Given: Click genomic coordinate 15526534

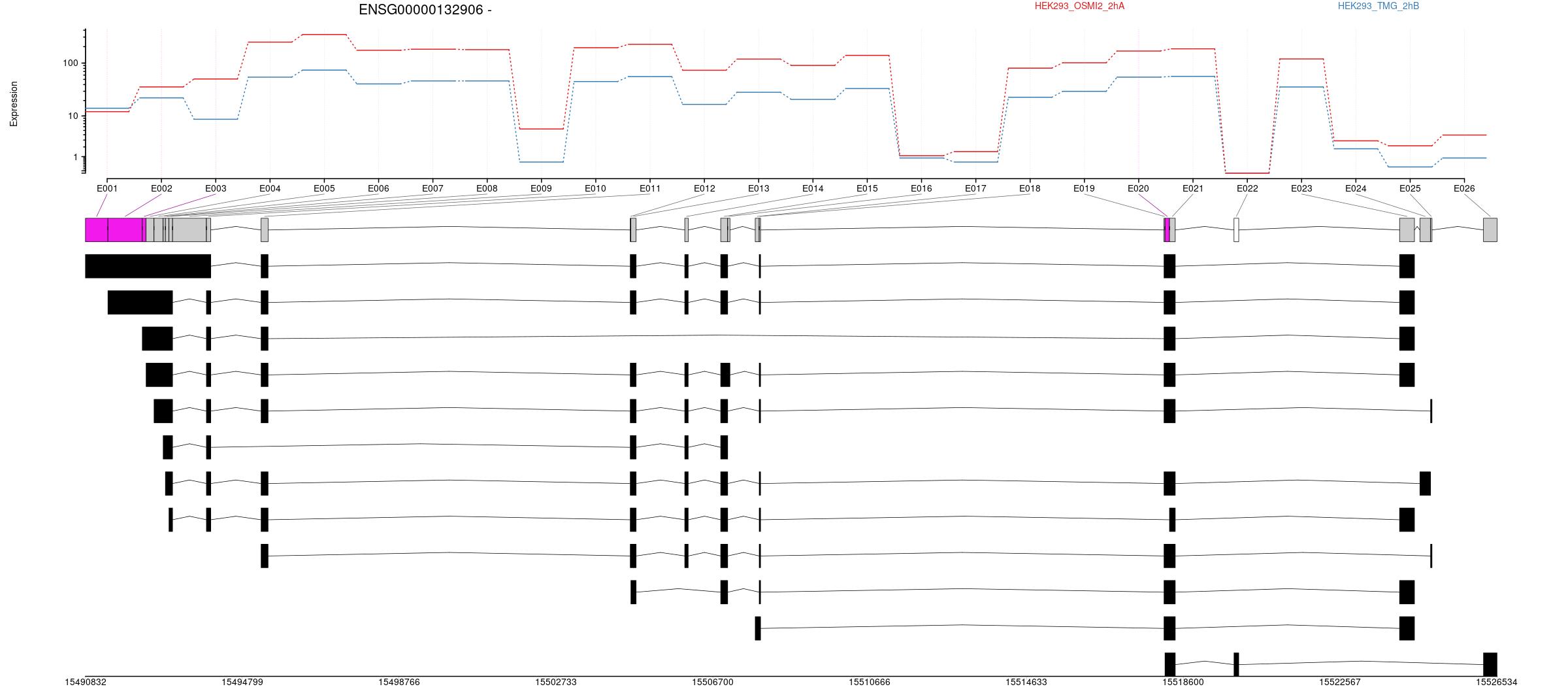Looking at the screenshot, I should point(1497,683).
